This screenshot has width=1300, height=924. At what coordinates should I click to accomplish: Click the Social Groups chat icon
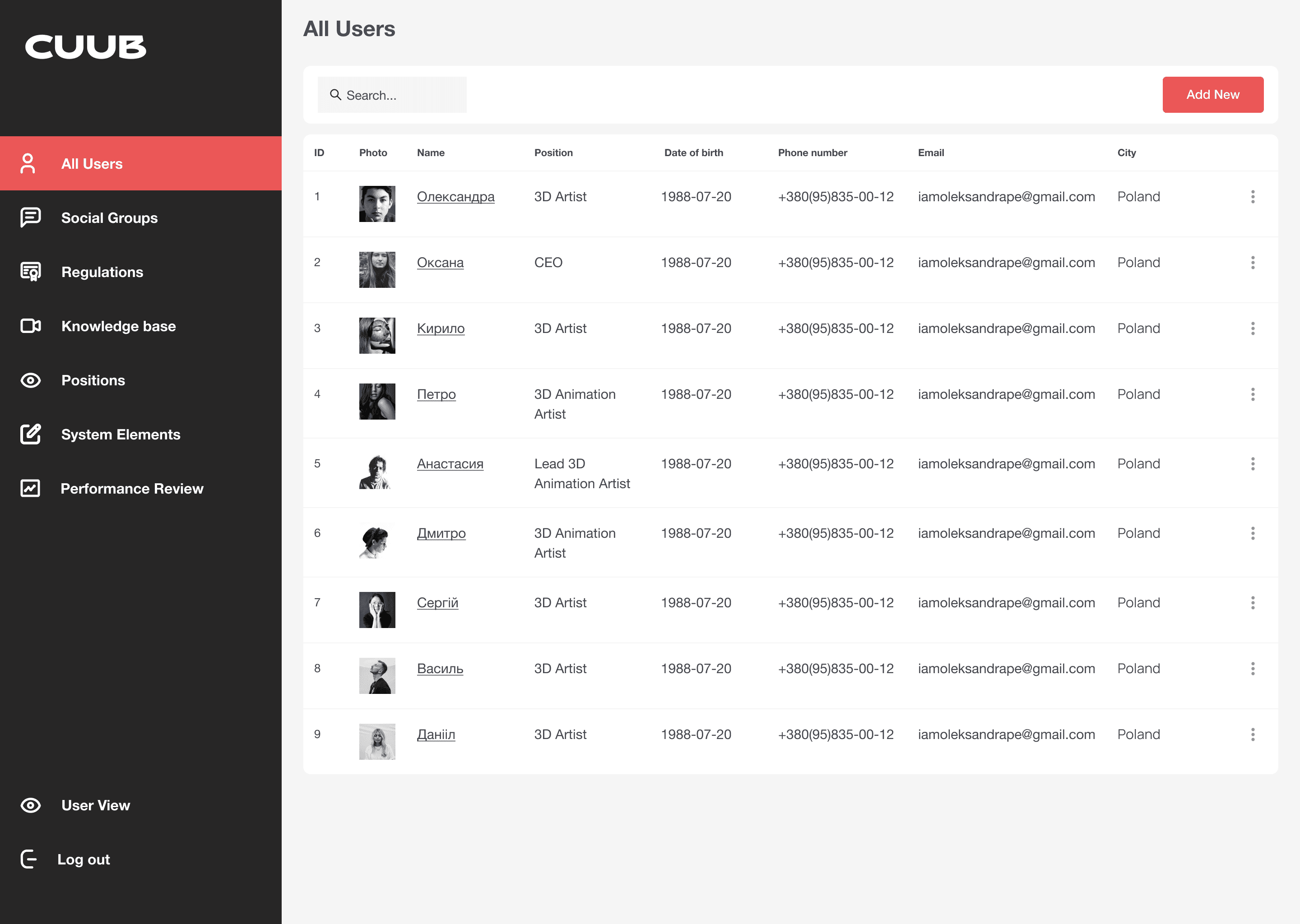tap(30, 217)
